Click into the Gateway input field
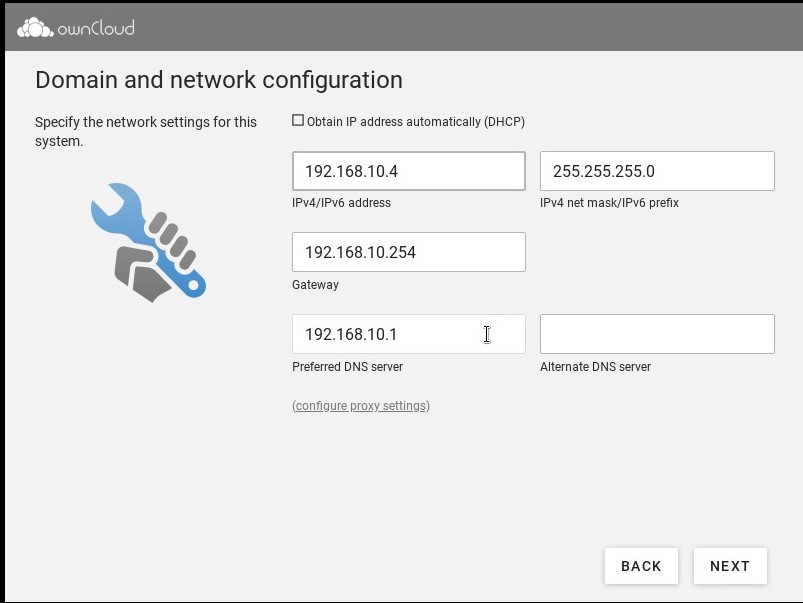The image size is (803, 603). [408, 252]
